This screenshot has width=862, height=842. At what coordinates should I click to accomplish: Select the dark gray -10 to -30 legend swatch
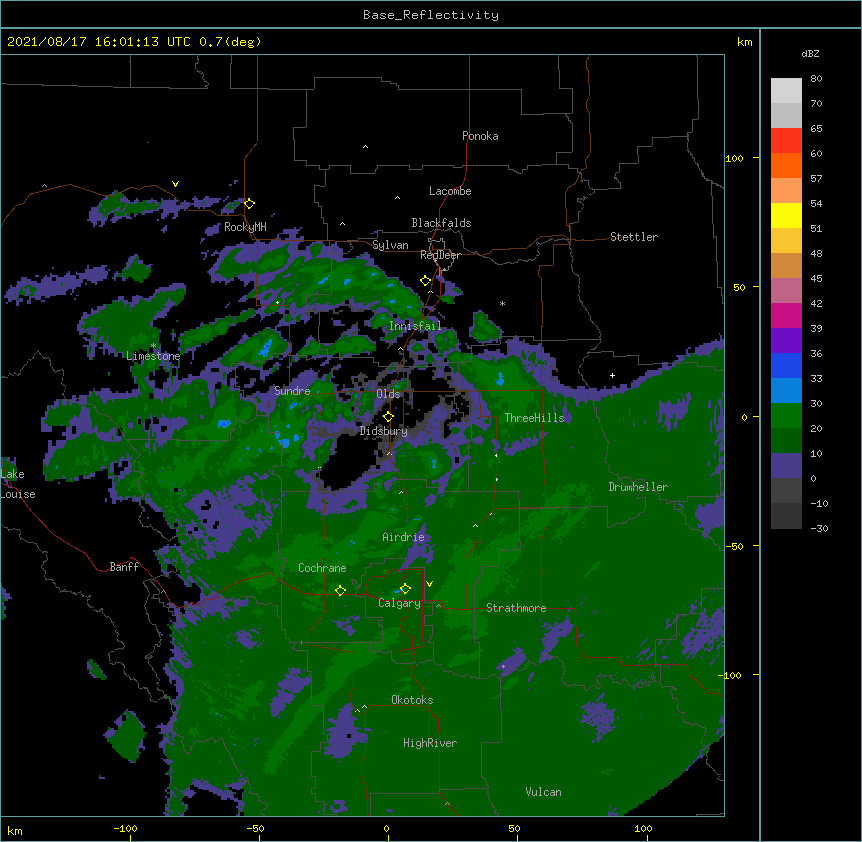[x=786, y=516]
